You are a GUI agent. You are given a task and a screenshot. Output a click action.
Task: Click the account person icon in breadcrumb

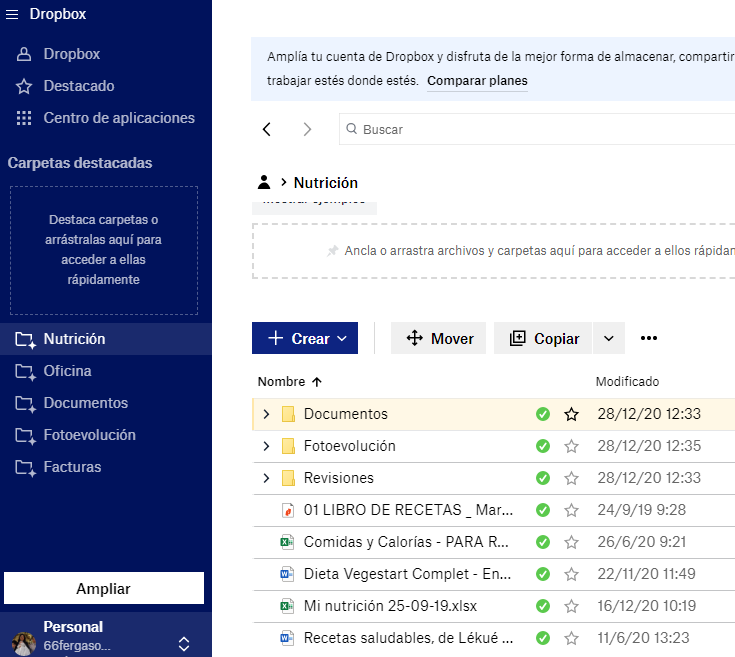pyautogui.click(x=264, y=182)
